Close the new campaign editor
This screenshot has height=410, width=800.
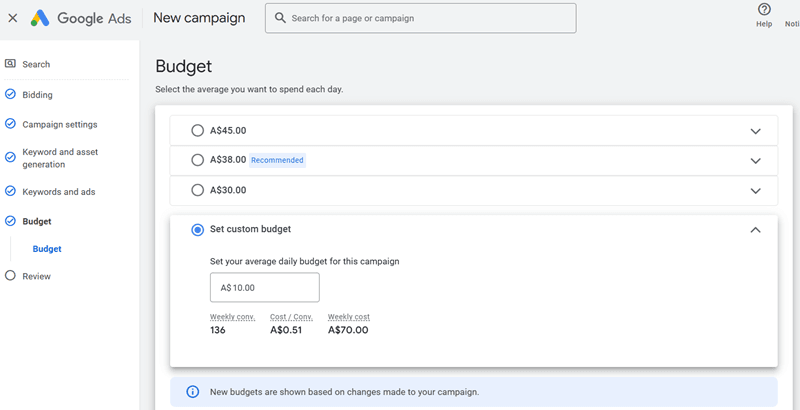click(x=13, y=18)
